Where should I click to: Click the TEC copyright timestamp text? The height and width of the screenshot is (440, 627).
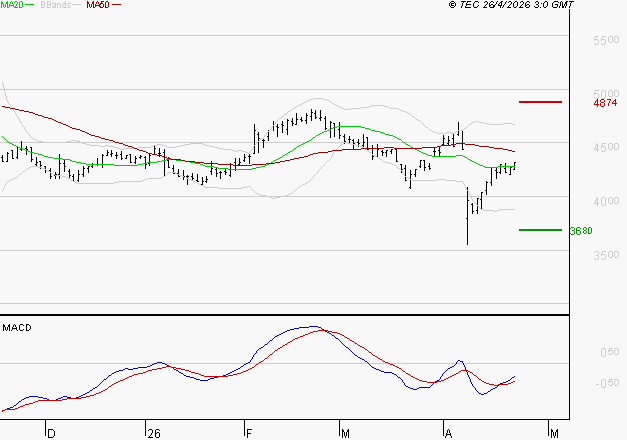pyautogui.click(x=511, y=5)
